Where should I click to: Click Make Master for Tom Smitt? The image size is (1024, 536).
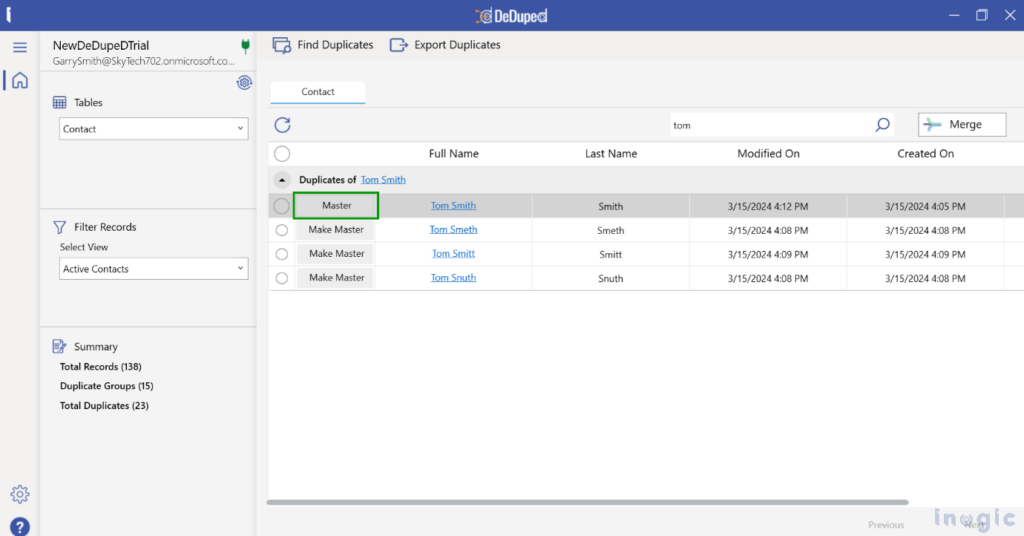[x=336, y=254]
